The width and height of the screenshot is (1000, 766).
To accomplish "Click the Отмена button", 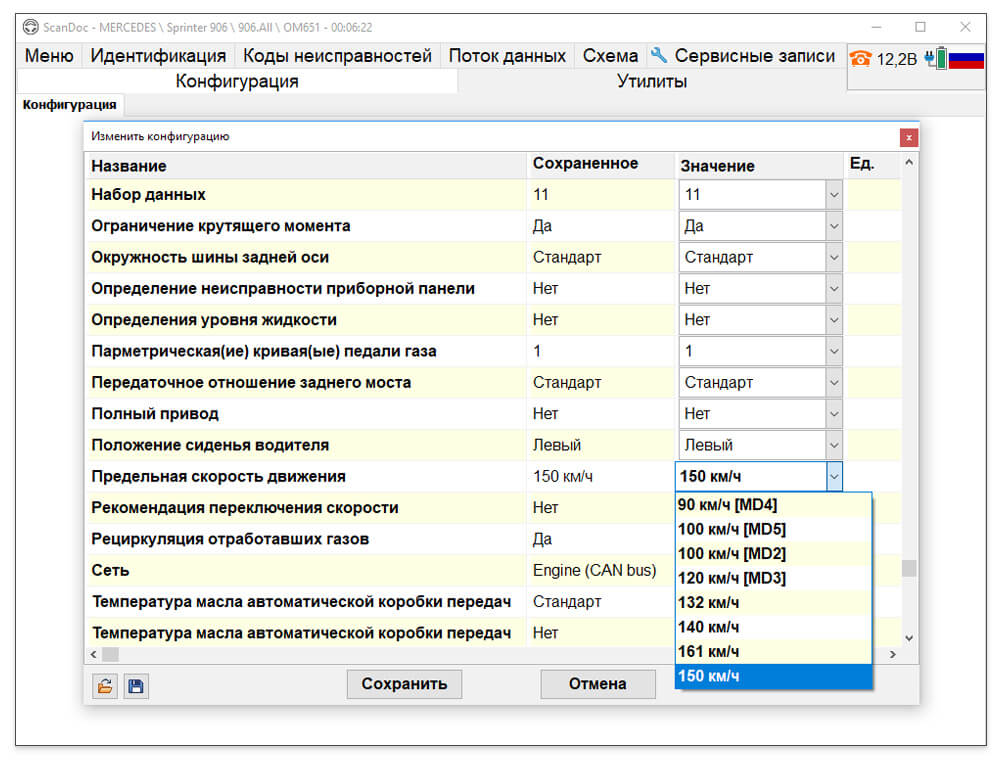I will point(598,684).
